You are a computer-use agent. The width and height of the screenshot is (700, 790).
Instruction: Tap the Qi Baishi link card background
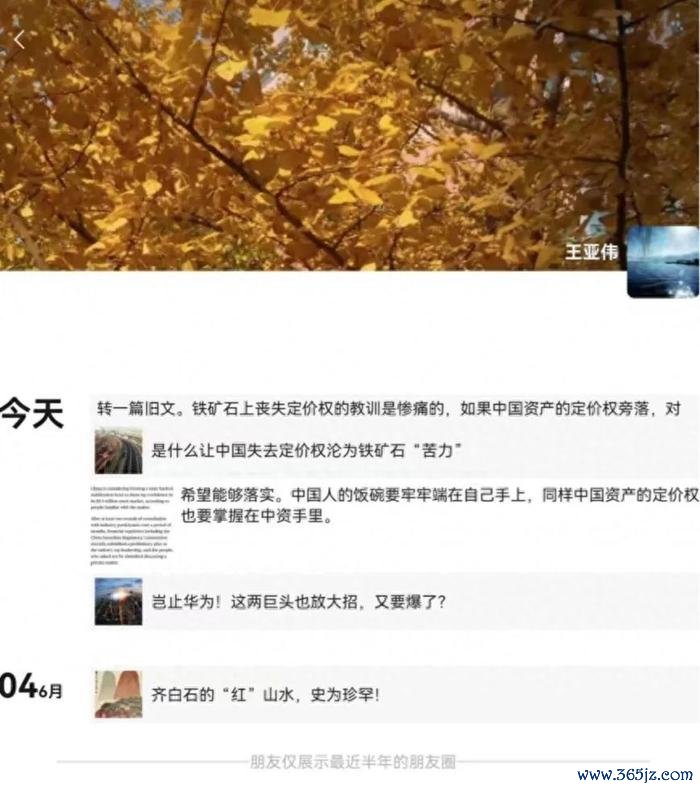pos(395,694)
